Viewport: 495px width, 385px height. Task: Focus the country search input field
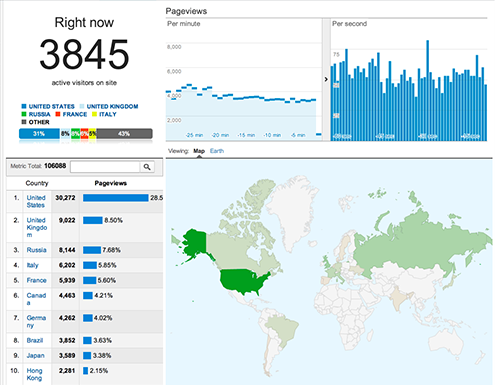pyautogui.click(x=105, y=167)
